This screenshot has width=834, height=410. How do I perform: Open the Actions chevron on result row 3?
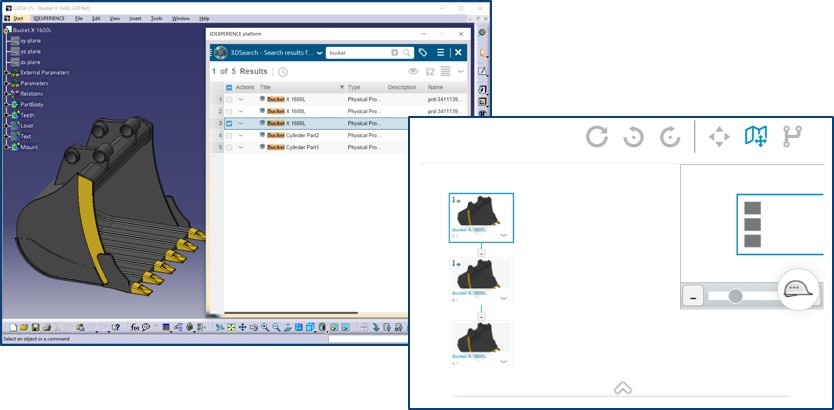(x=241, y=123)
